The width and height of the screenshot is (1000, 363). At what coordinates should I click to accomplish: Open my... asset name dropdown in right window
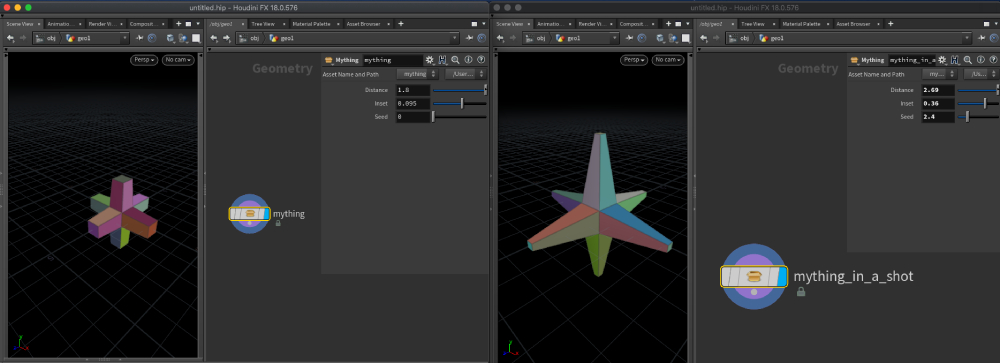coord(939,74)
